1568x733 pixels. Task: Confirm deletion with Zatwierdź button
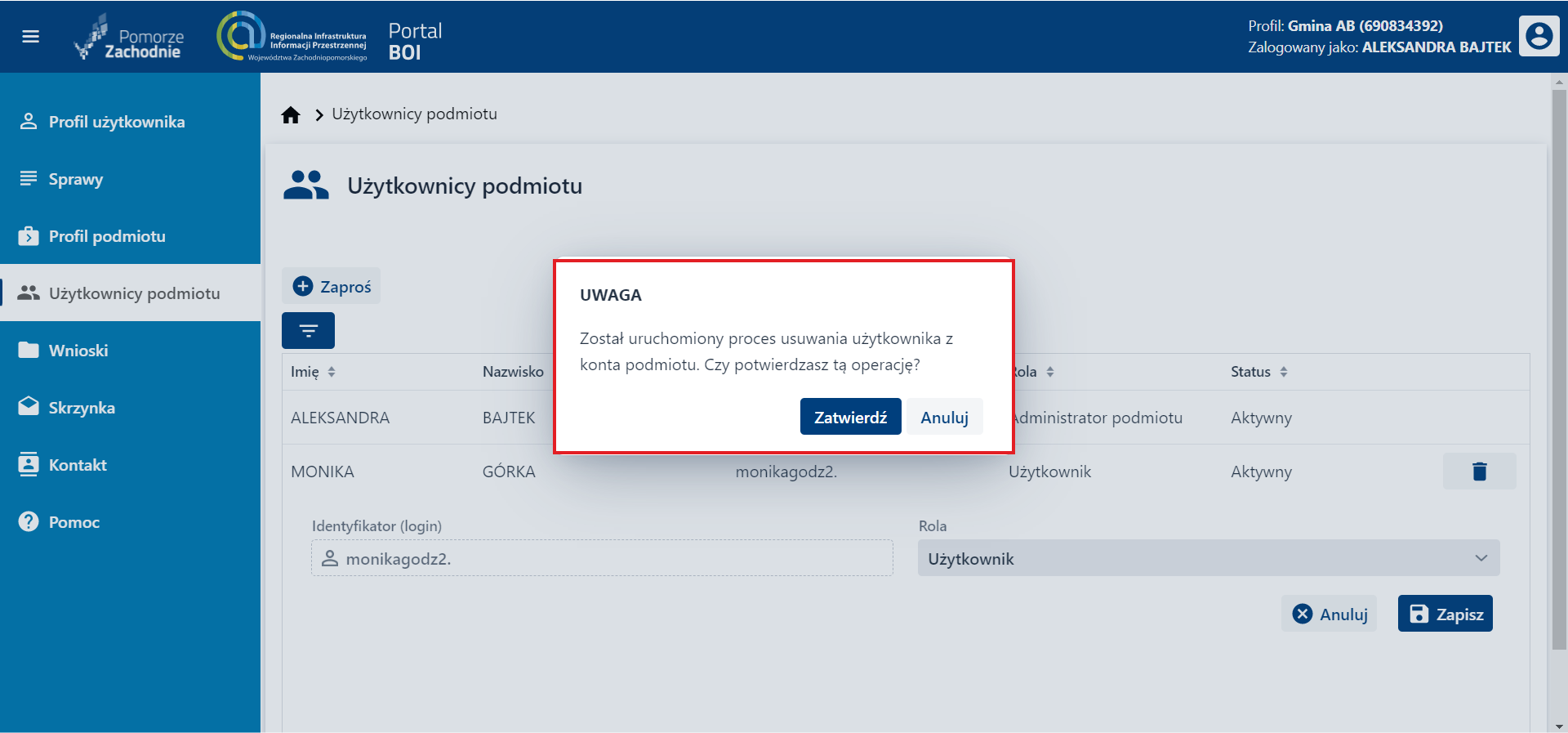point(850,417)
